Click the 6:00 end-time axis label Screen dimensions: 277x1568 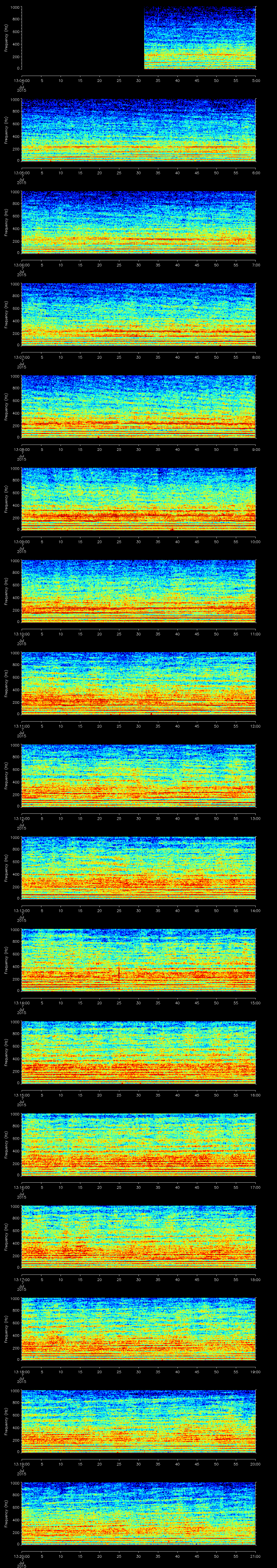(x=256, y=173)
